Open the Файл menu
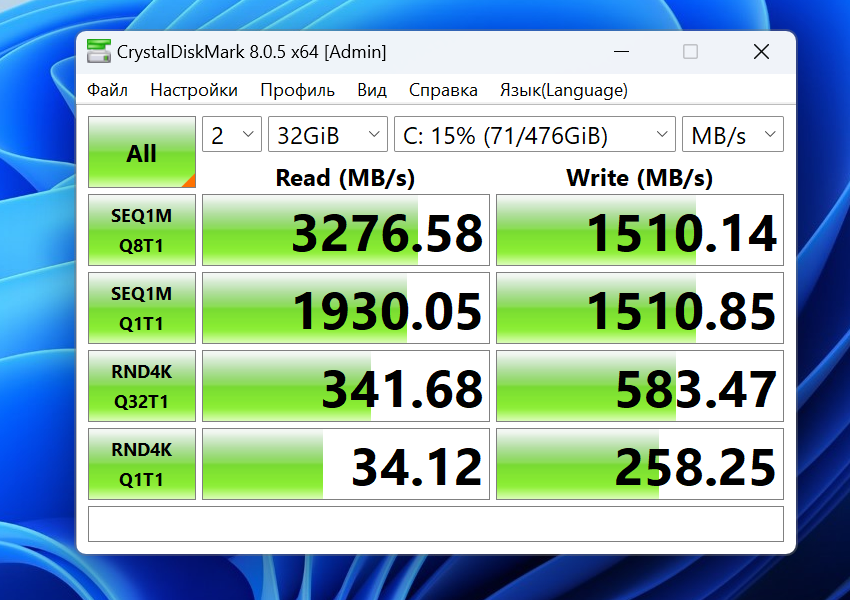This screenshot has height=600, width=850. click(x=107, y=90)
